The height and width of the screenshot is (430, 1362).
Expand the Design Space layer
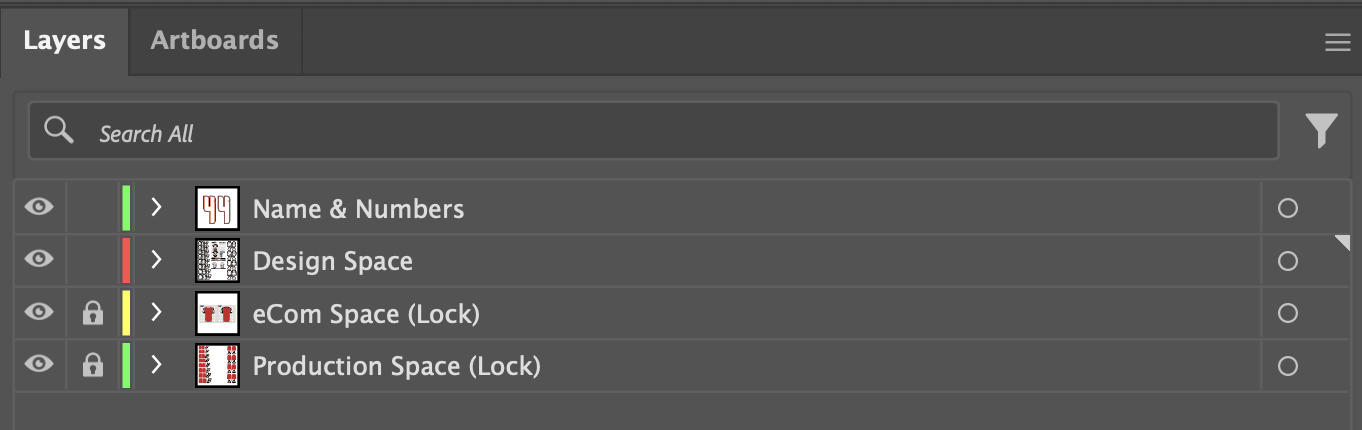point(156,260)
